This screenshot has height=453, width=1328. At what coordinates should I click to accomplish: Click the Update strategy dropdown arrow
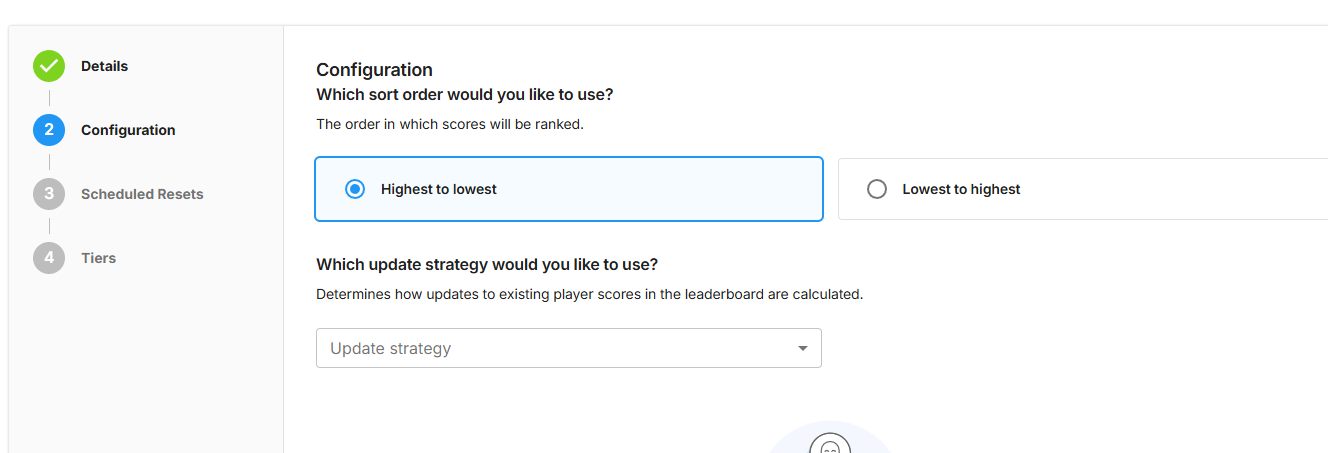coord(802,348)
